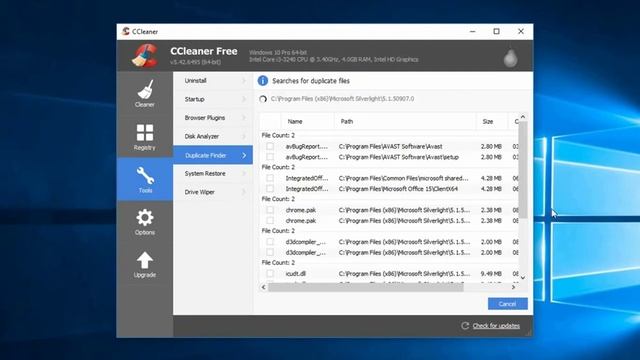
Task: Sort results by Path column
Action: 405,121
